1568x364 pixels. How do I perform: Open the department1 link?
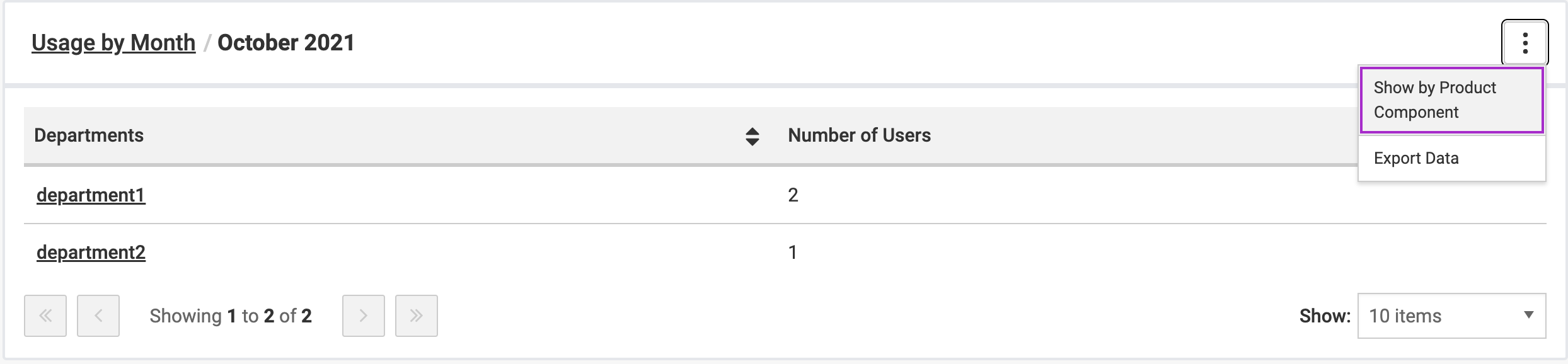91,195
